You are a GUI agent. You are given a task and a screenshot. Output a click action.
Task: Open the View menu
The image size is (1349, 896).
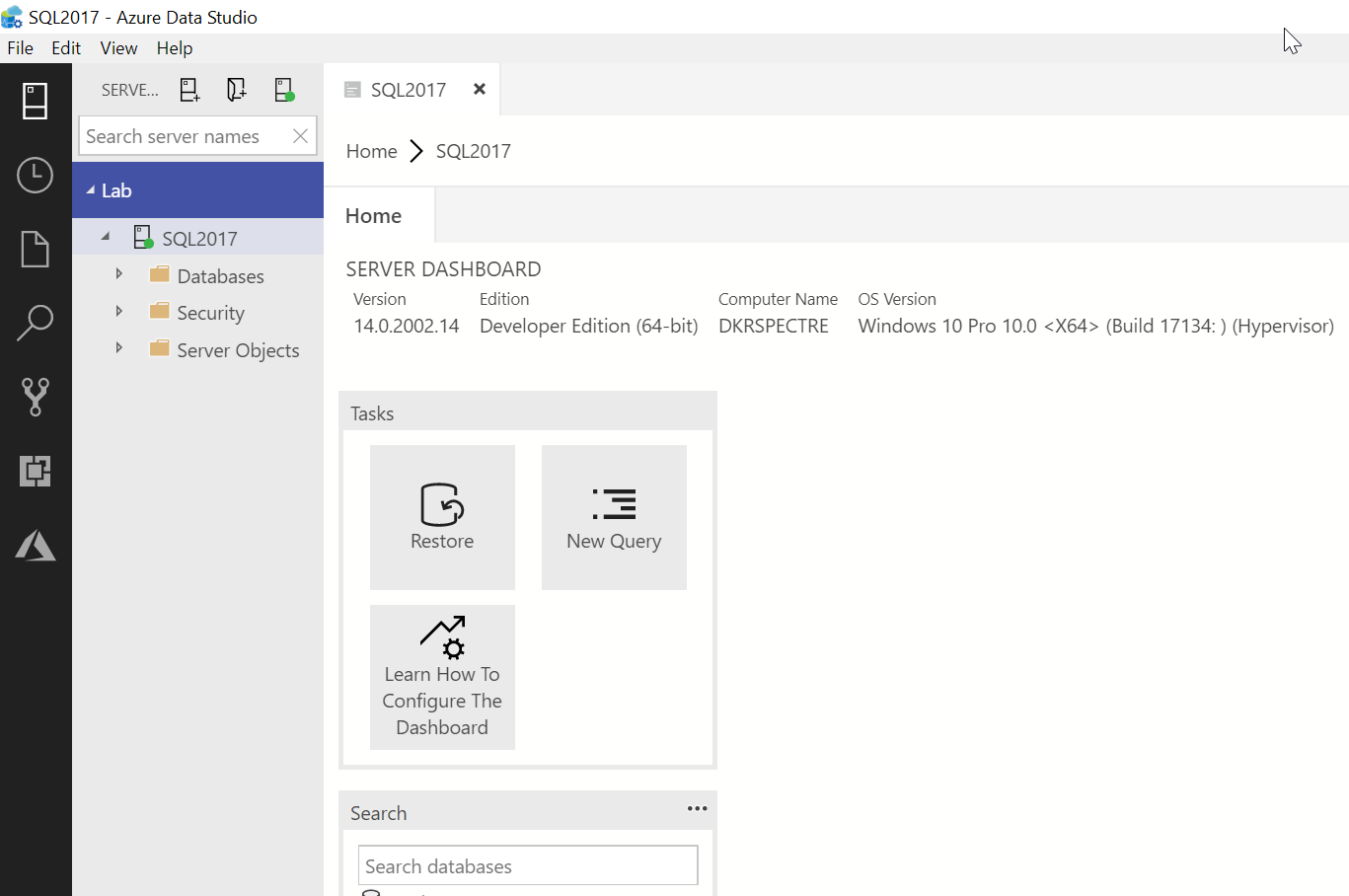coord(118,48)
